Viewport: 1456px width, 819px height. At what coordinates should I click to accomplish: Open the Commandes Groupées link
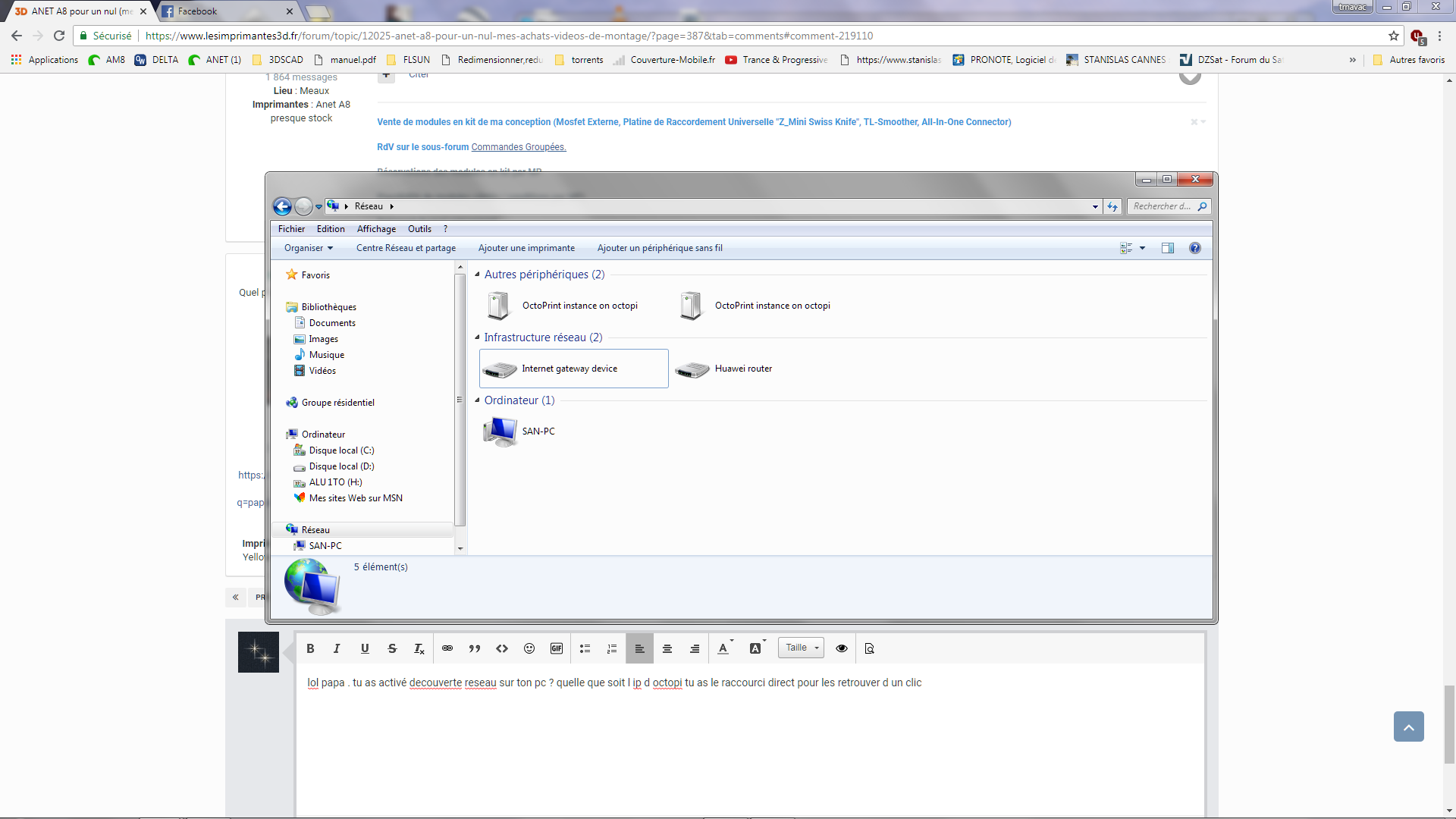tap(519, 147)
